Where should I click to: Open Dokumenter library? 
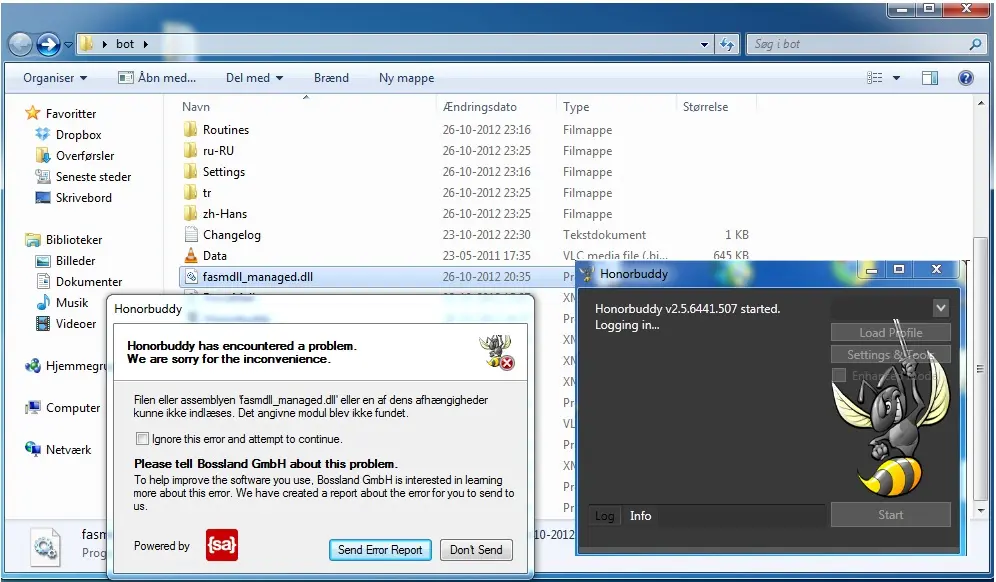click(79, 281)
